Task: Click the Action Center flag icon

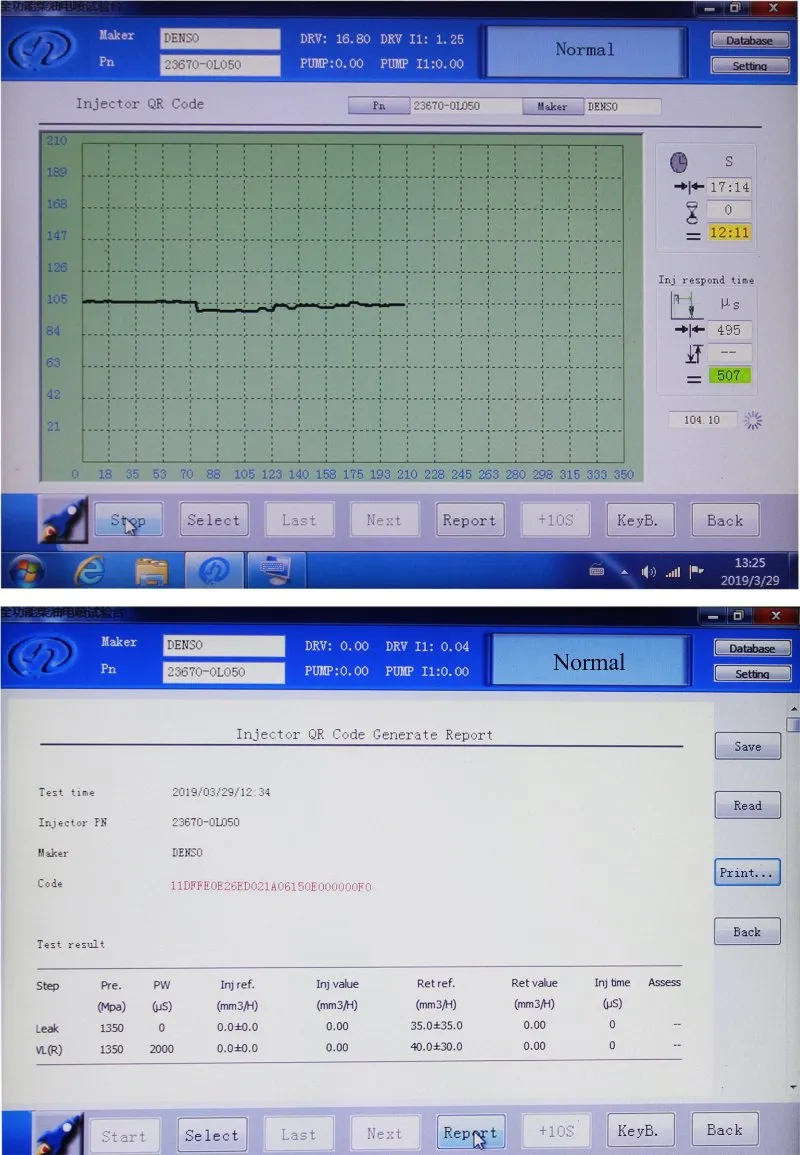Action: [696, 571]
